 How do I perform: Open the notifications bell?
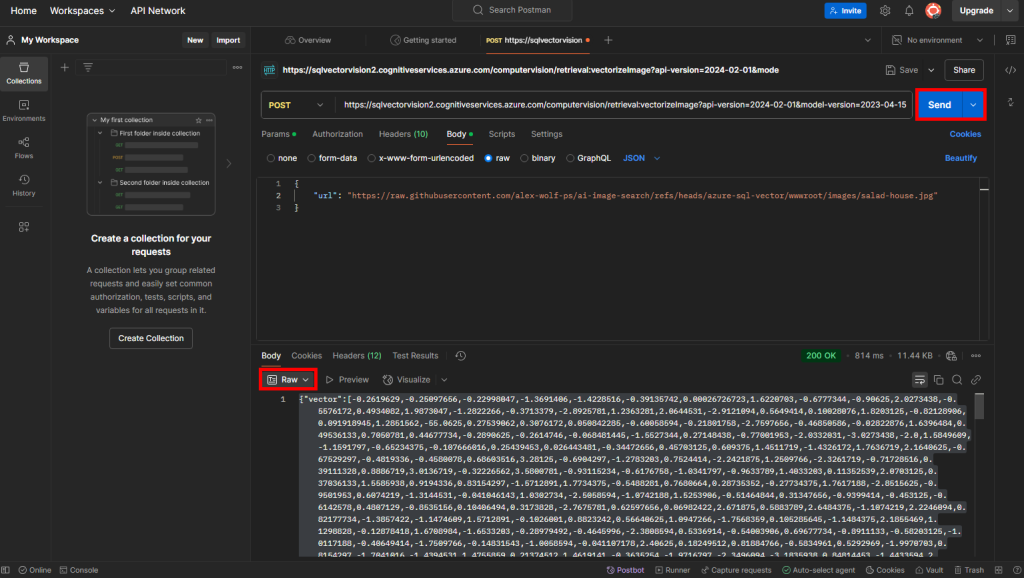pyautogui.click(x=909, y=10)
